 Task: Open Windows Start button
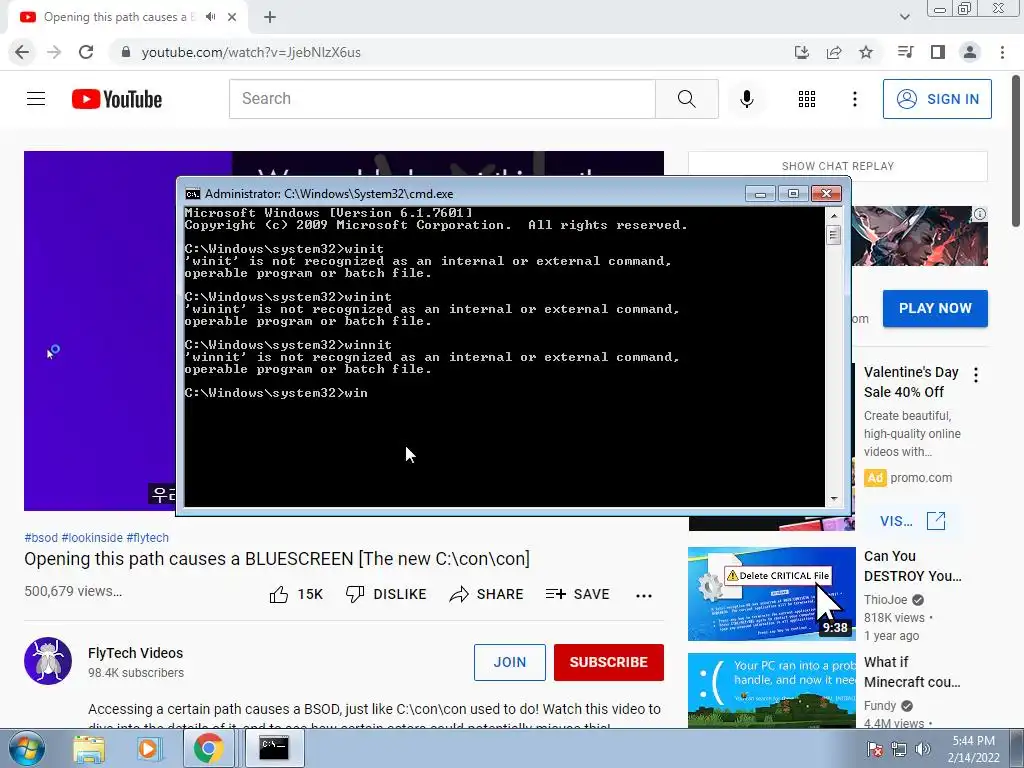[x=27, y=748]
